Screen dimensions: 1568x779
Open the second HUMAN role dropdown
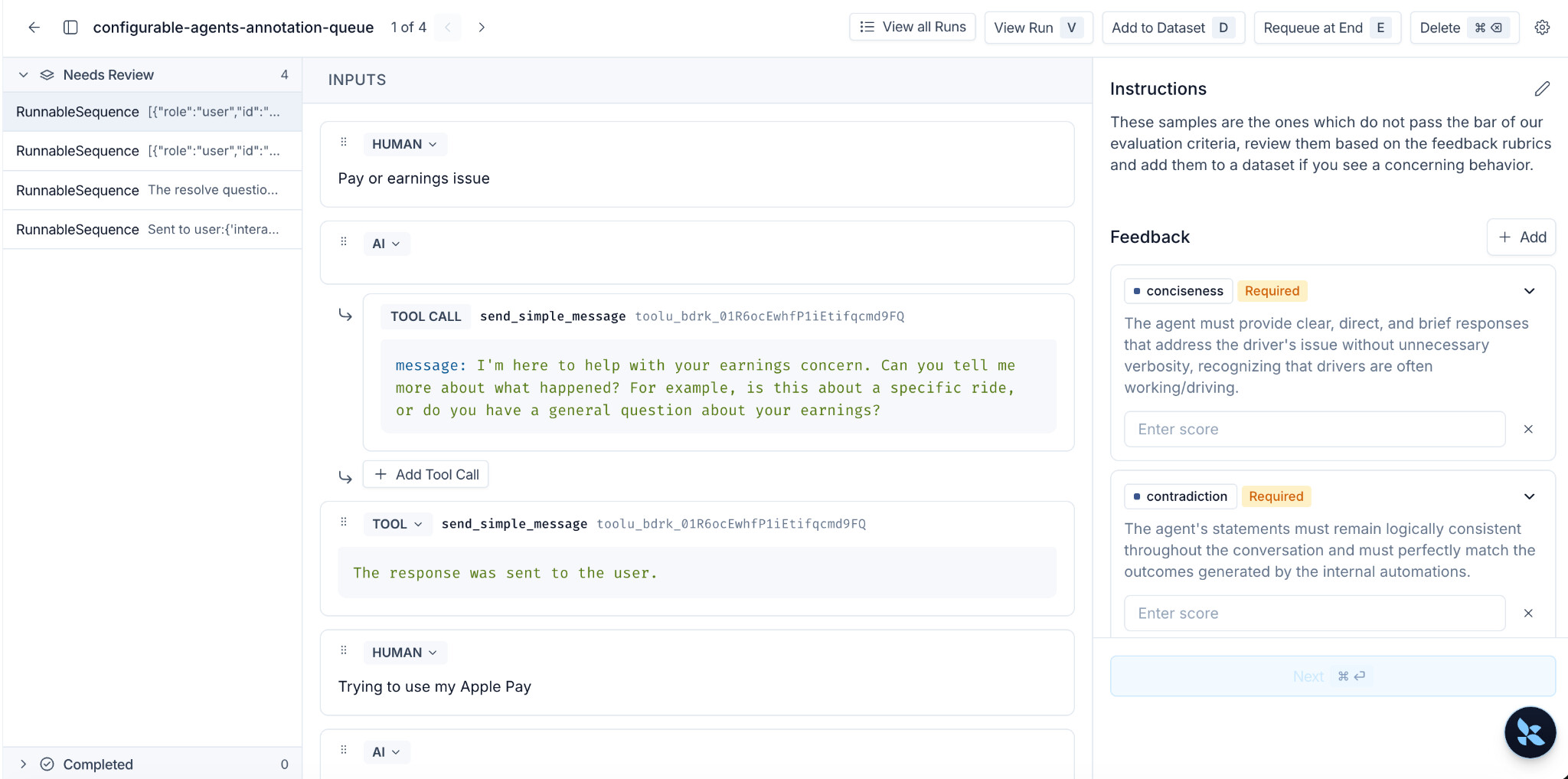pos(404,653)
